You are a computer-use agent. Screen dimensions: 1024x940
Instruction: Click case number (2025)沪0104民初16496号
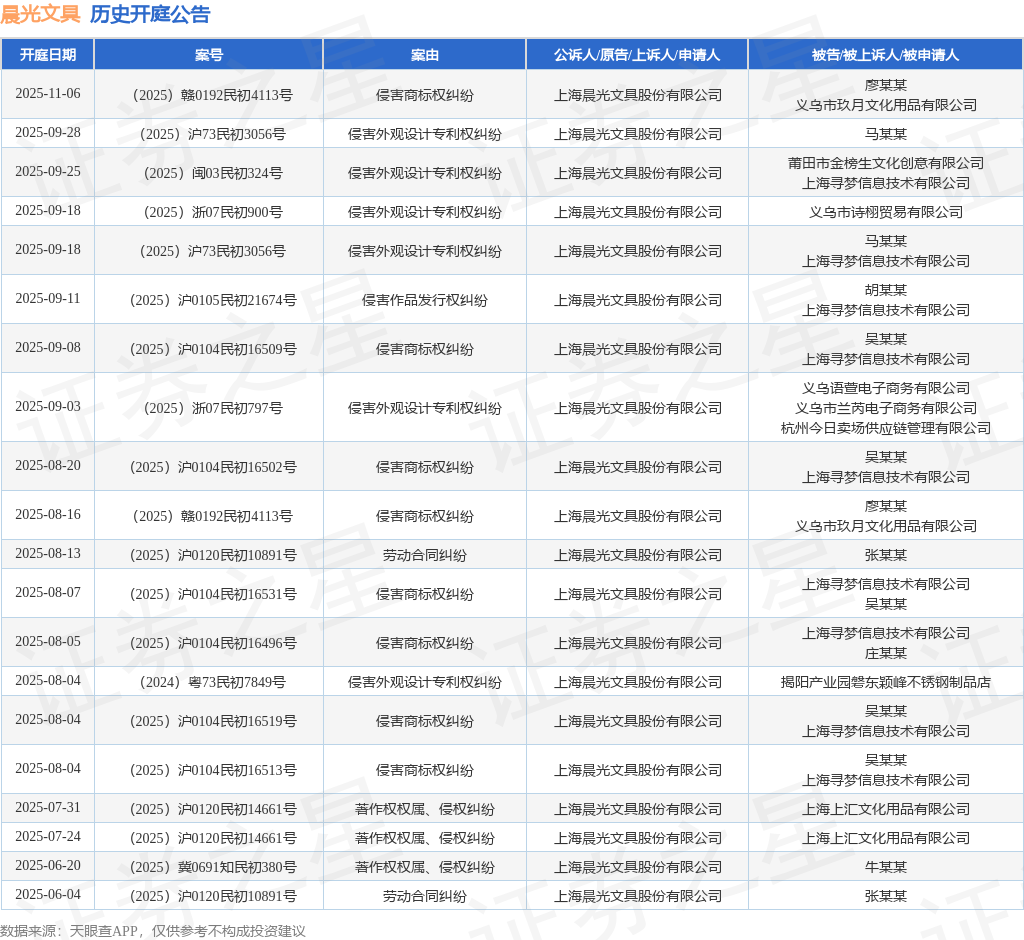213,643
